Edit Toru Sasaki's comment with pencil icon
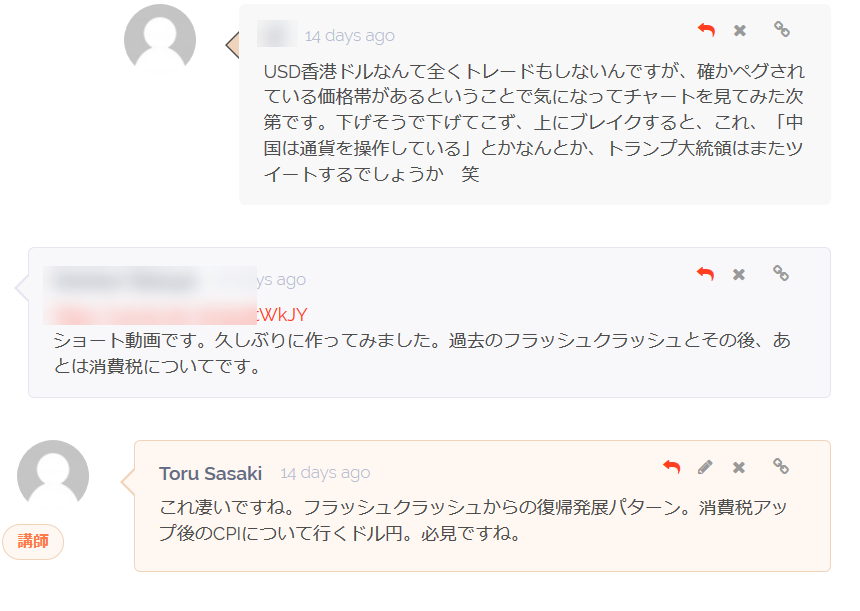The image size is (860, 611). pyautogui.click(x=705, y=467)
